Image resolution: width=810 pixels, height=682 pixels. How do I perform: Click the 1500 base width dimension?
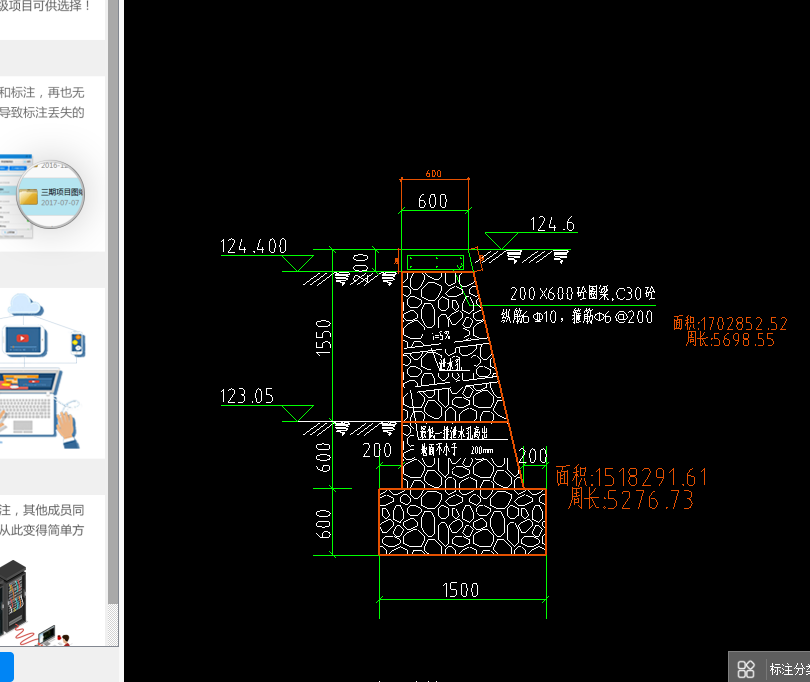460,590
